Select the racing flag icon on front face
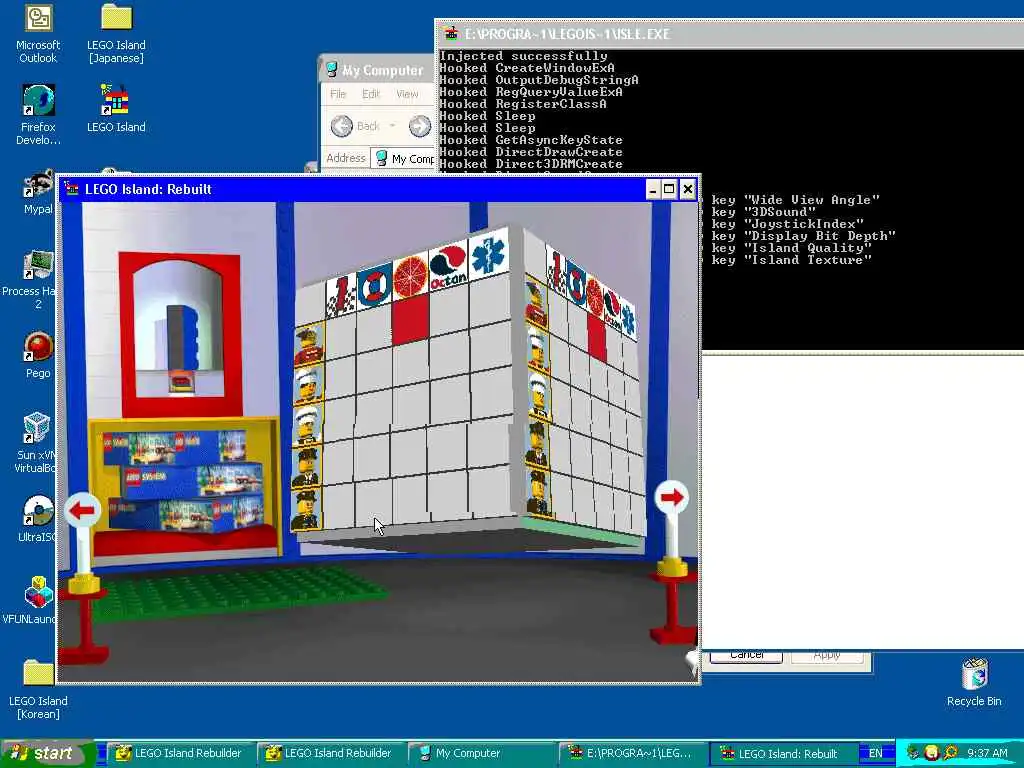Image resolution: width=1024 pixels, height=768 pixels. (x=340, y=295)
